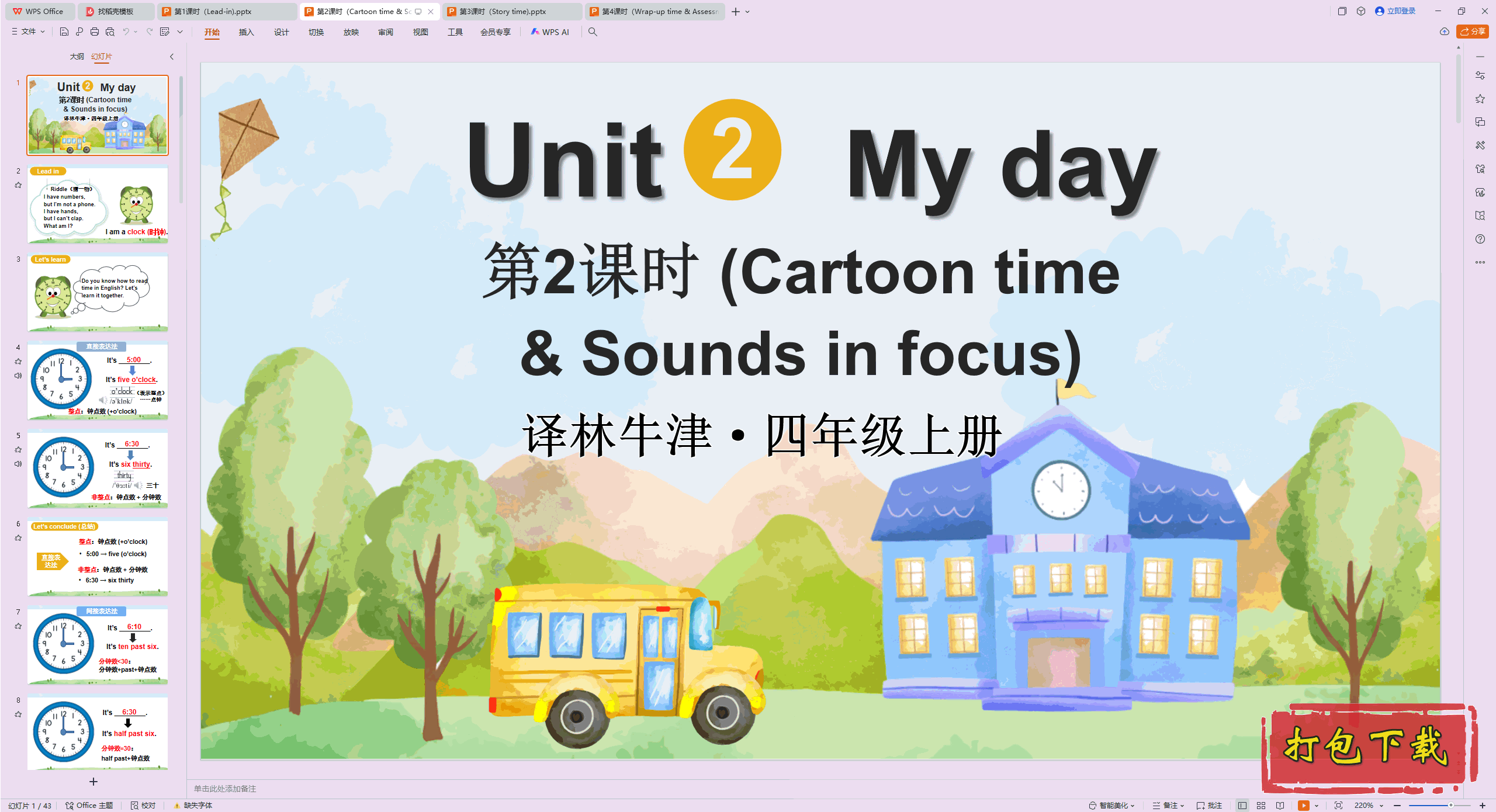The width and height of the screenshot is (1496, 812).
Task: Expand the undo history dropdown arrow
Action: click(136, 32)
